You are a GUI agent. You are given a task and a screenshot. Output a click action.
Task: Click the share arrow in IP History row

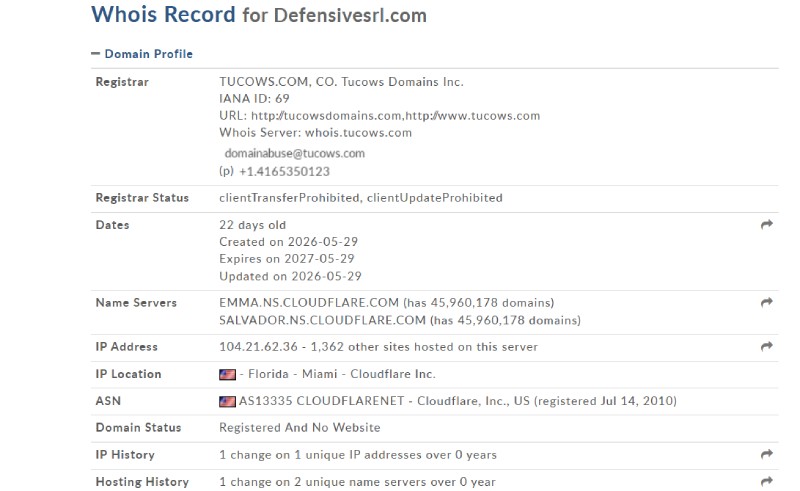[x=766, y=454]
